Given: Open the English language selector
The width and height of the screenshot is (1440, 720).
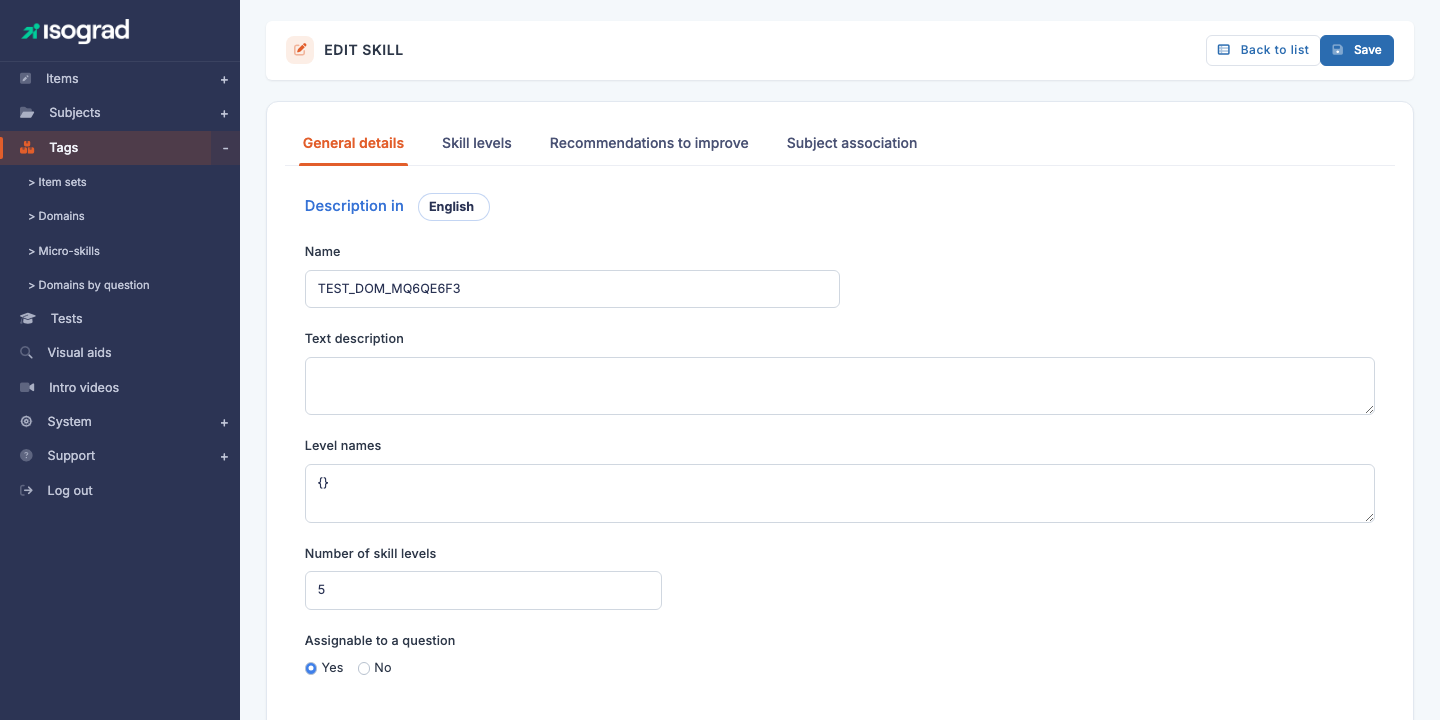Looking at the screenshot, I should (x=453, y=207).
